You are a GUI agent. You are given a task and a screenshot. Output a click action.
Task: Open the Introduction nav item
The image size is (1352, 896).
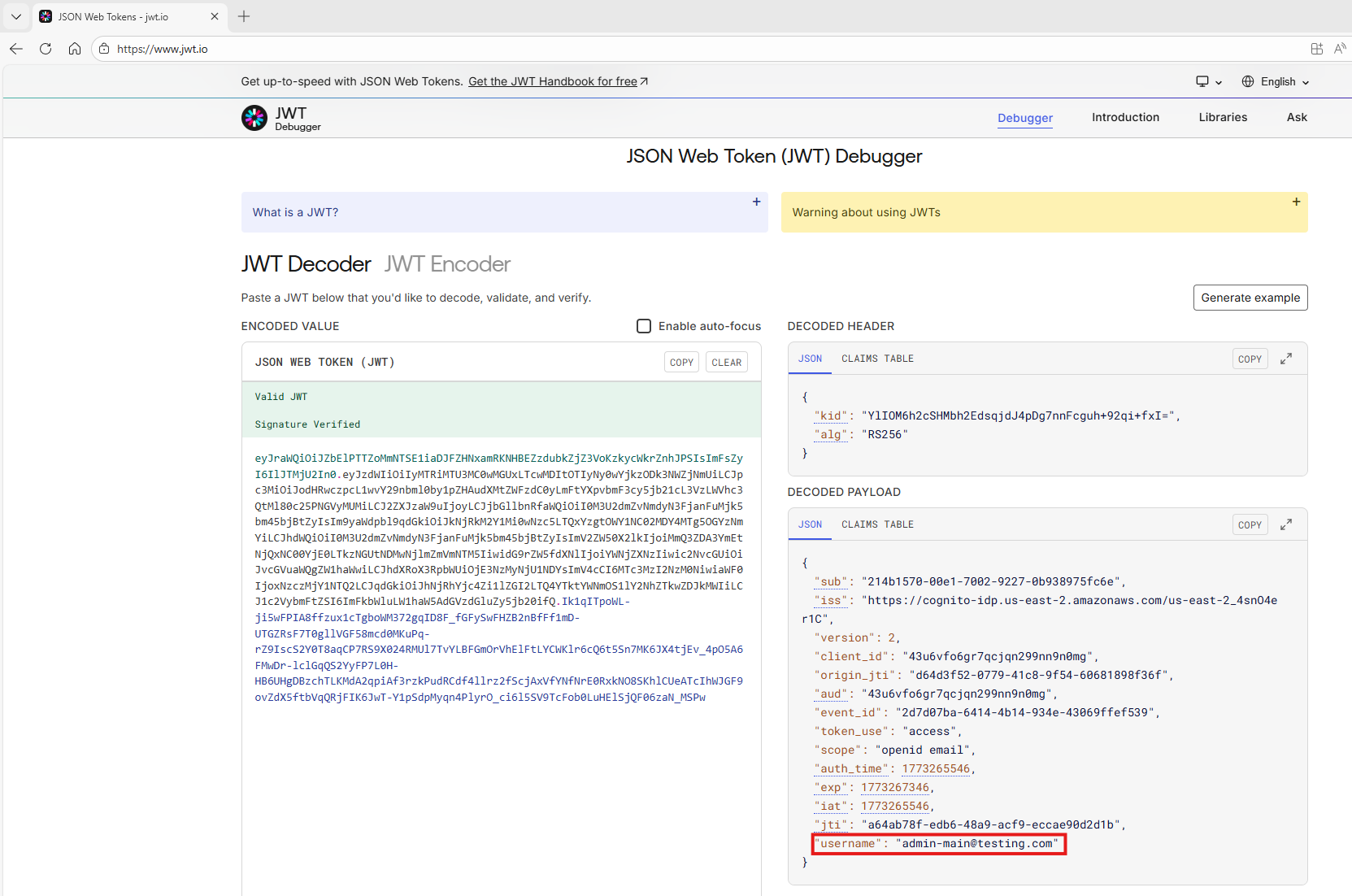1125,117
